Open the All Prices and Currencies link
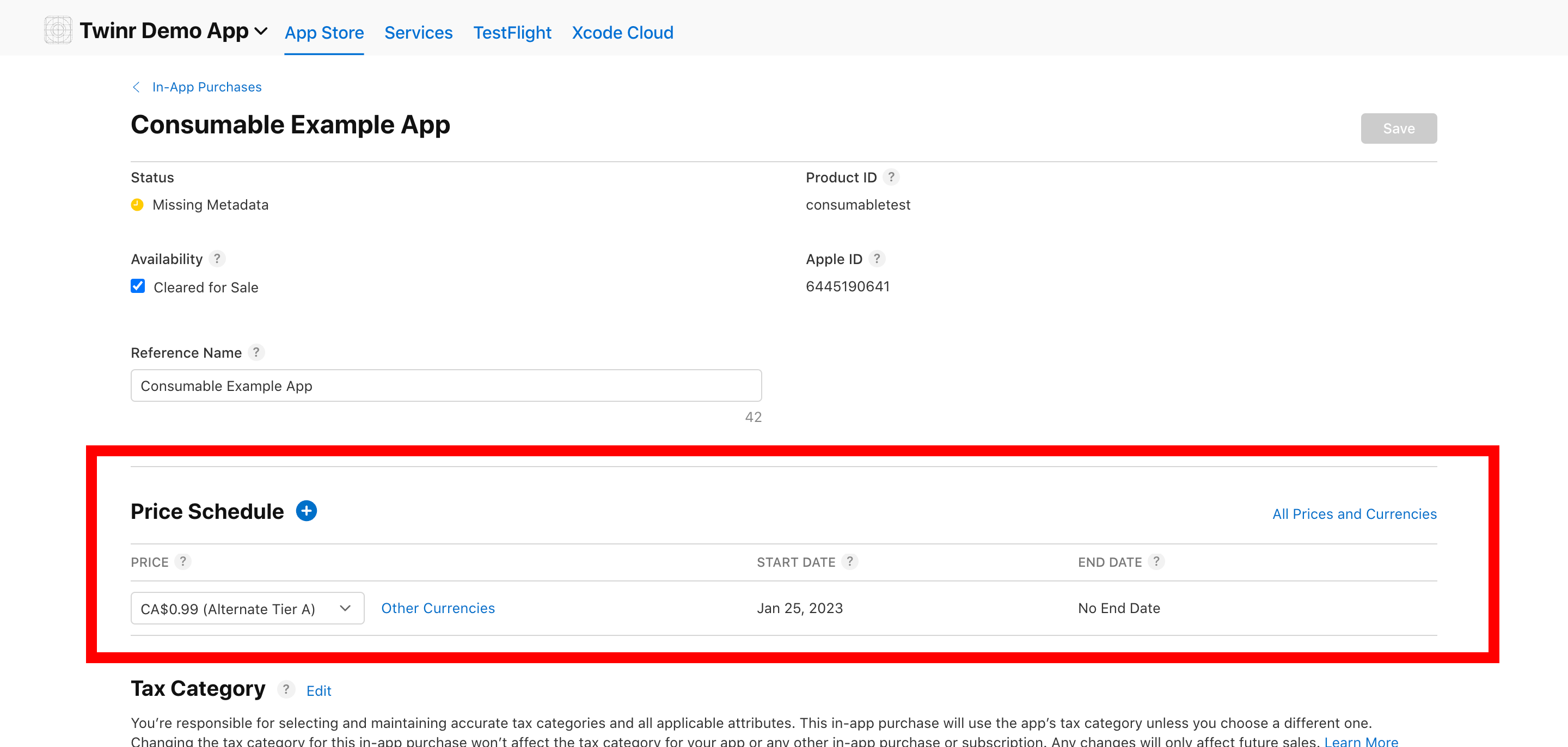Viewport: 1568px width, 747px height. [x=1353, y=514]
